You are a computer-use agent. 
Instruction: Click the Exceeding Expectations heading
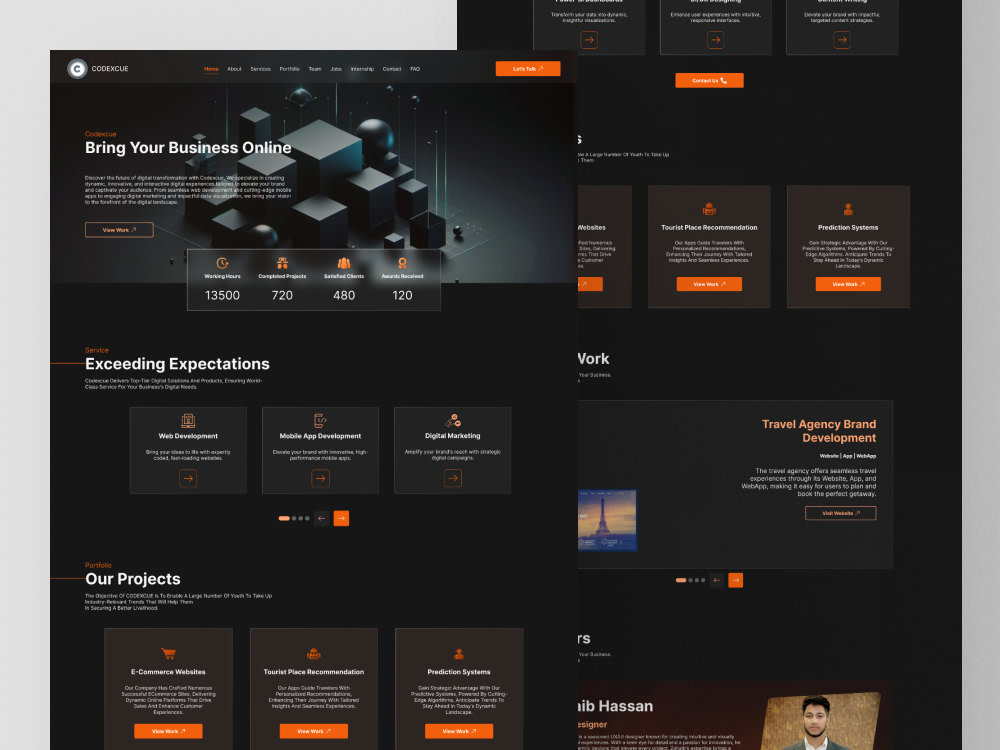coord(177,364)
